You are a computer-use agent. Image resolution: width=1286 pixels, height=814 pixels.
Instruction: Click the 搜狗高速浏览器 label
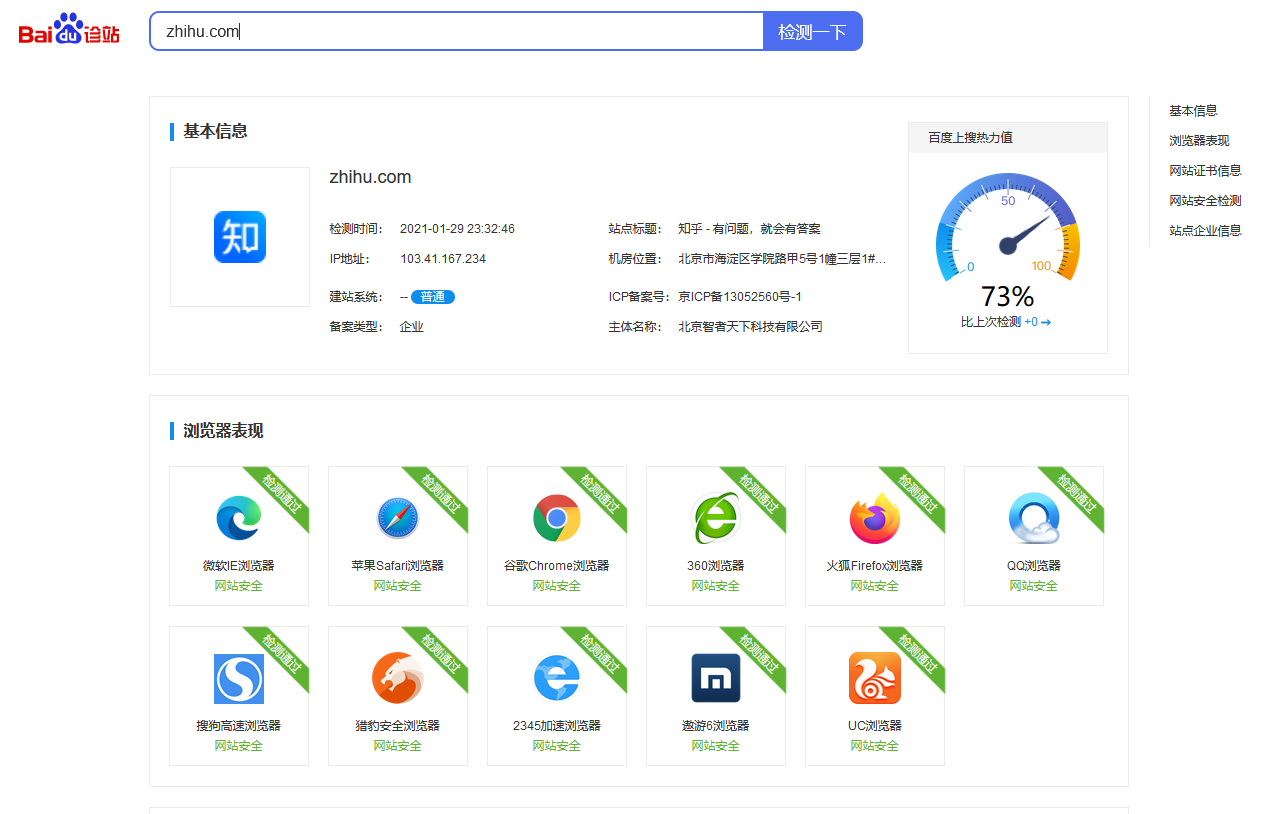point(238,726)
